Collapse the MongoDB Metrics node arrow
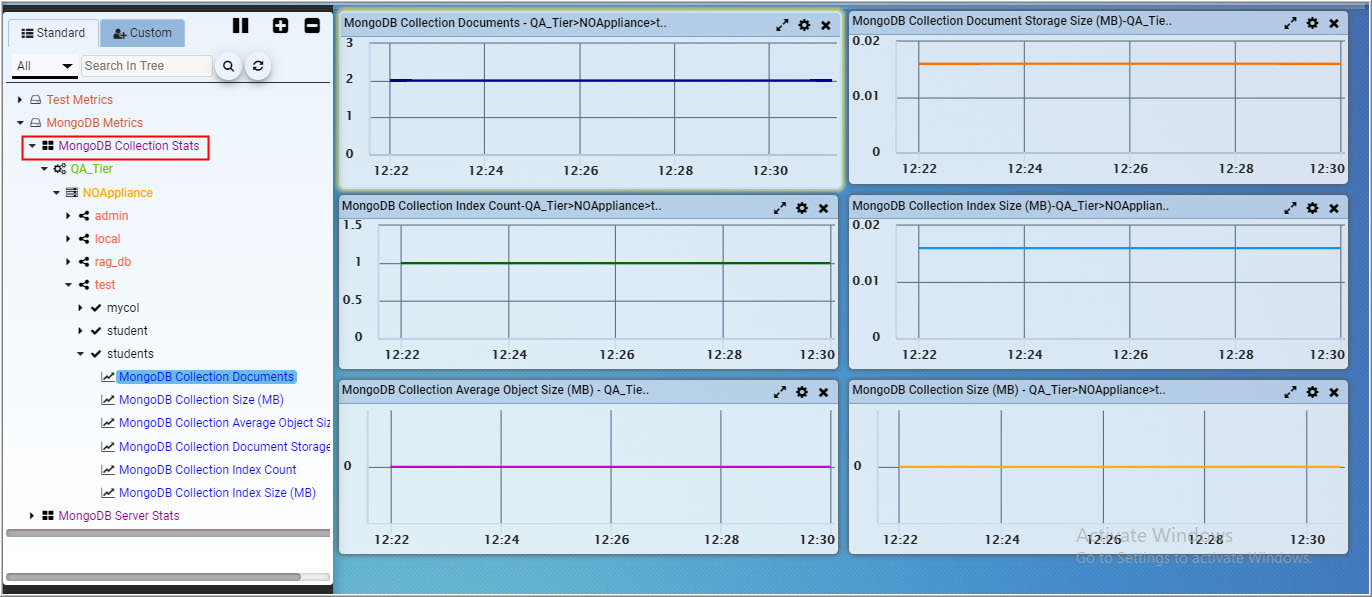Screen dimensions: 1372x597 tap(20, 123)
